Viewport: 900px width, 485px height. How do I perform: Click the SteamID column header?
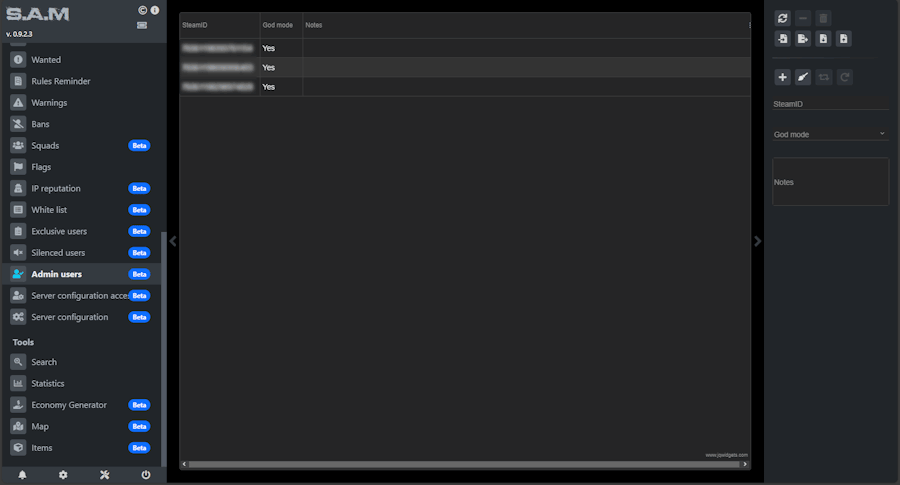pos(218,25)
